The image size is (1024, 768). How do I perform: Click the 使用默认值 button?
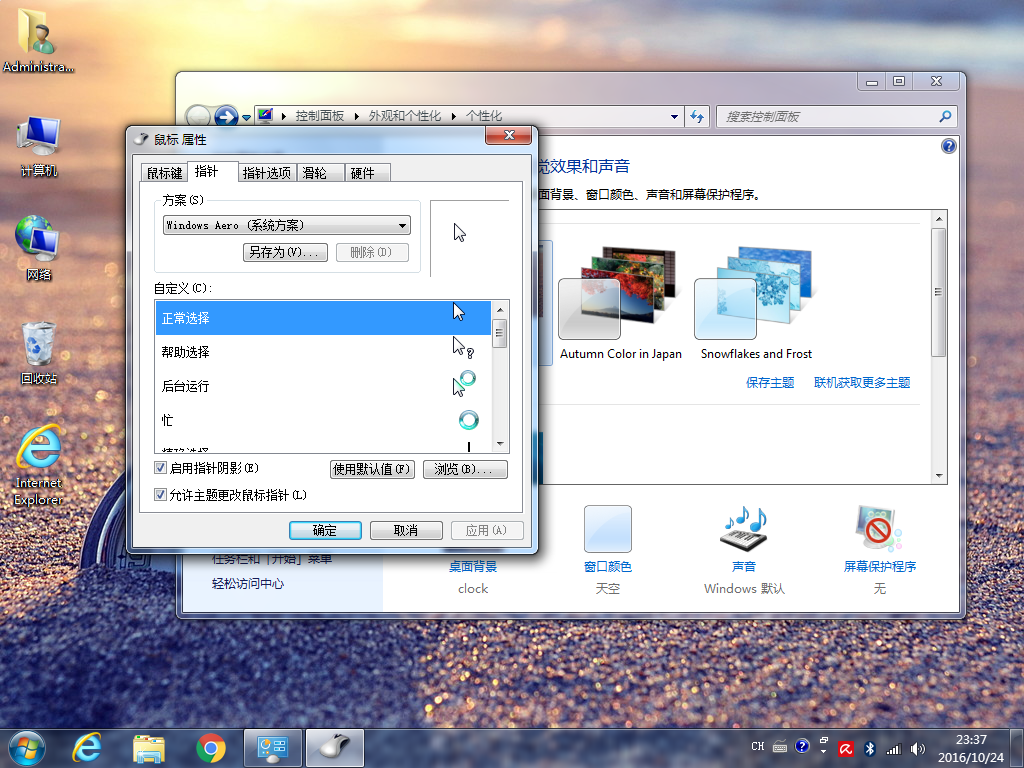(372, 469)
